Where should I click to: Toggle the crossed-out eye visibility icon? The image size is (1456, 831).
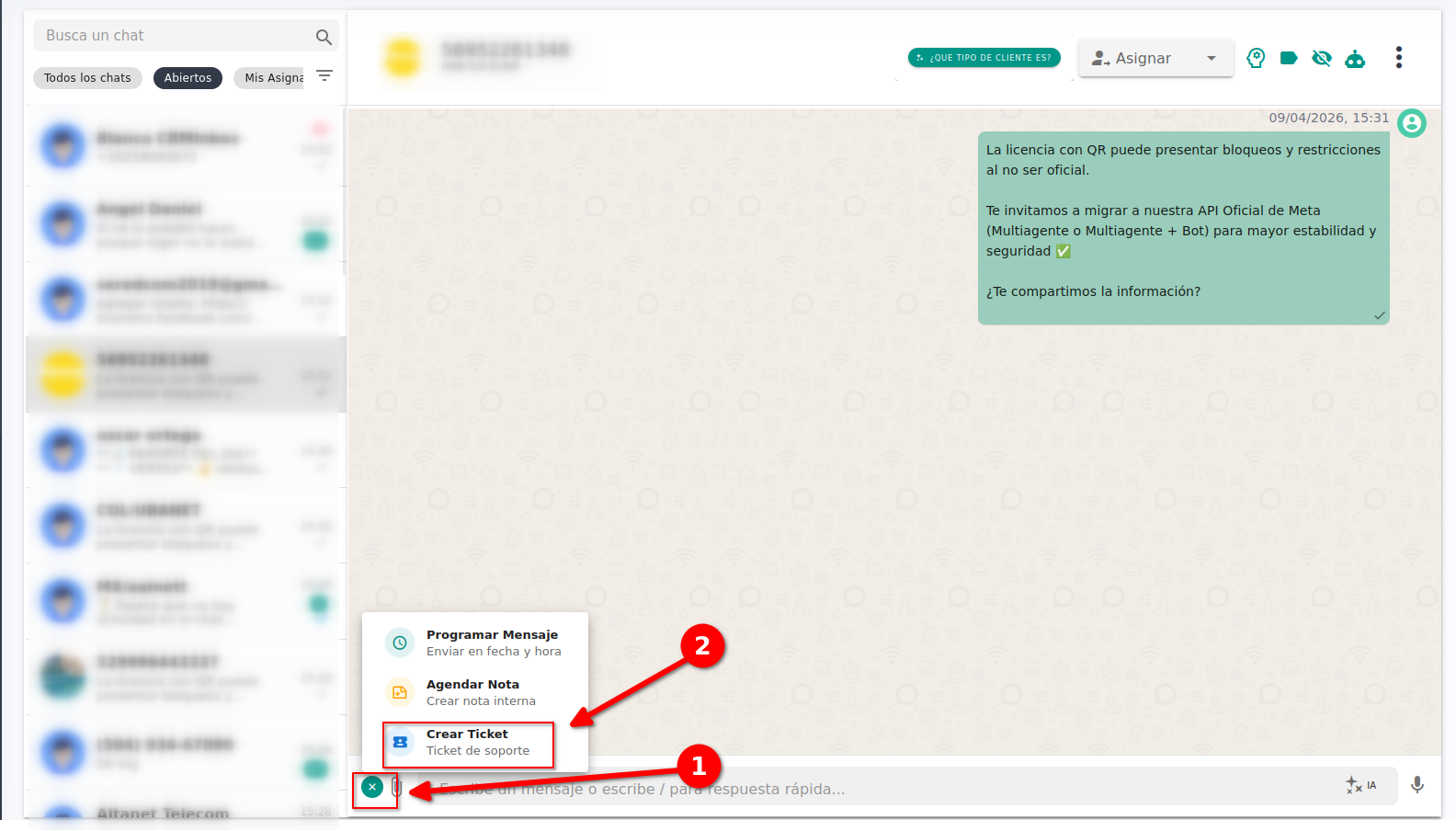coord(1322,58)
